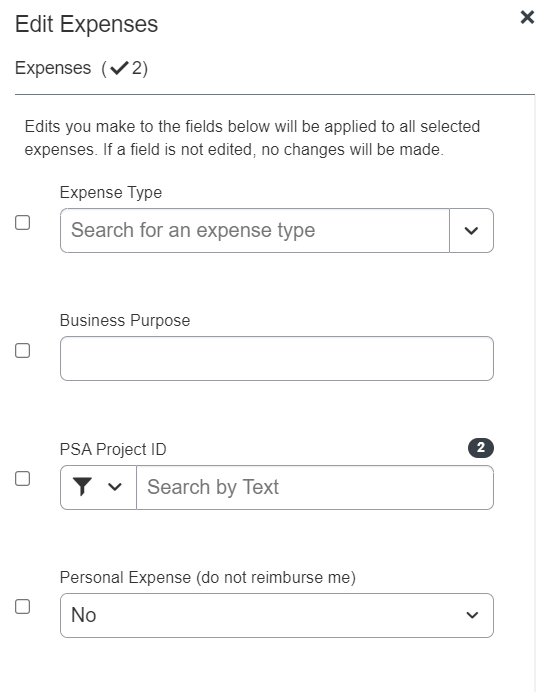Click the Expense Type label

tap(111, 193)
